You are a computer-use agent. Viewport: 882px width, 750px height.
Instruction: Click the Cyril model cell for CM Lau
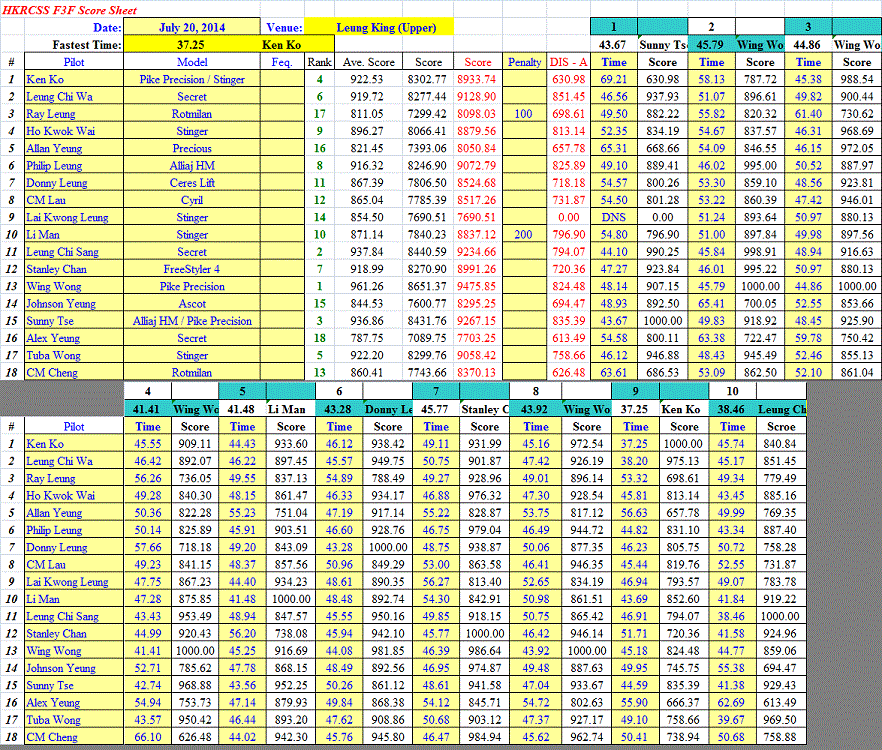click(192, 200)
